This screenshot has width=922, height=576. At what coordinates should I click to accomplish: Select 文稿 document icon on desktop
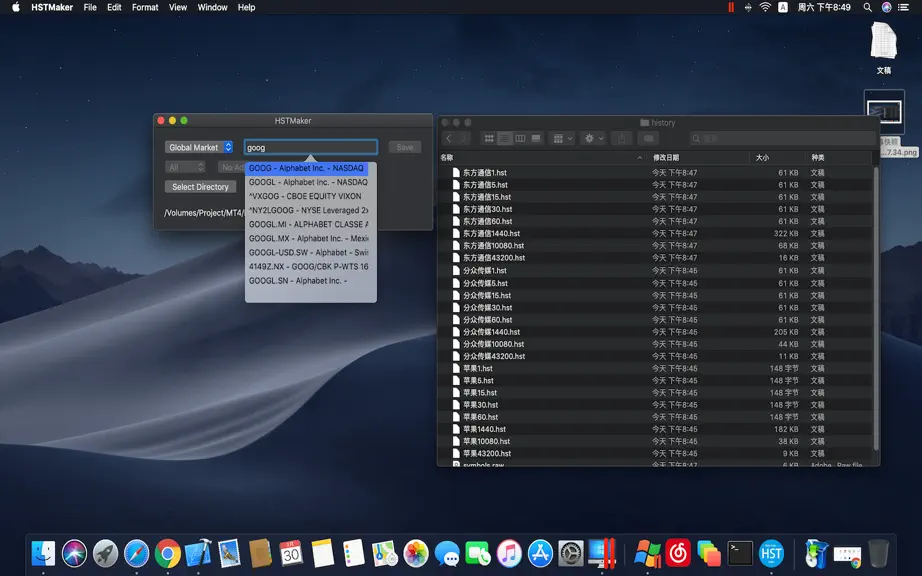884,41
